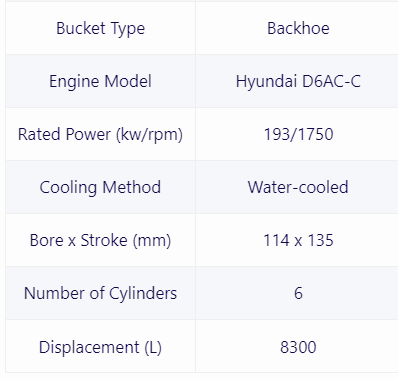398x379 pixels.
Task: Click the word Cylinders in the table
Action: pyautogui.click(x=143, y=294)
